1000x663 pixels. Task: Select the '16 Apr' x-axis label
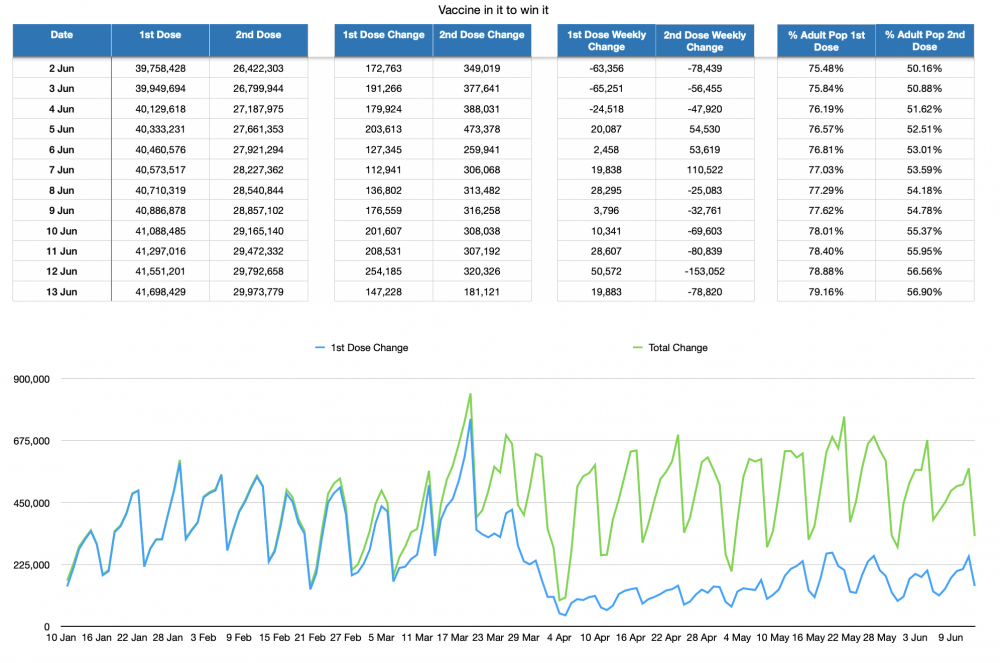630,638
